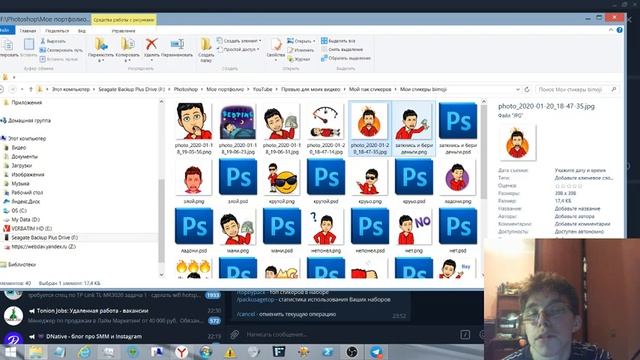Click the Переименовать icon in ribbon
This screenshot has height=360, width=640.
177,44
